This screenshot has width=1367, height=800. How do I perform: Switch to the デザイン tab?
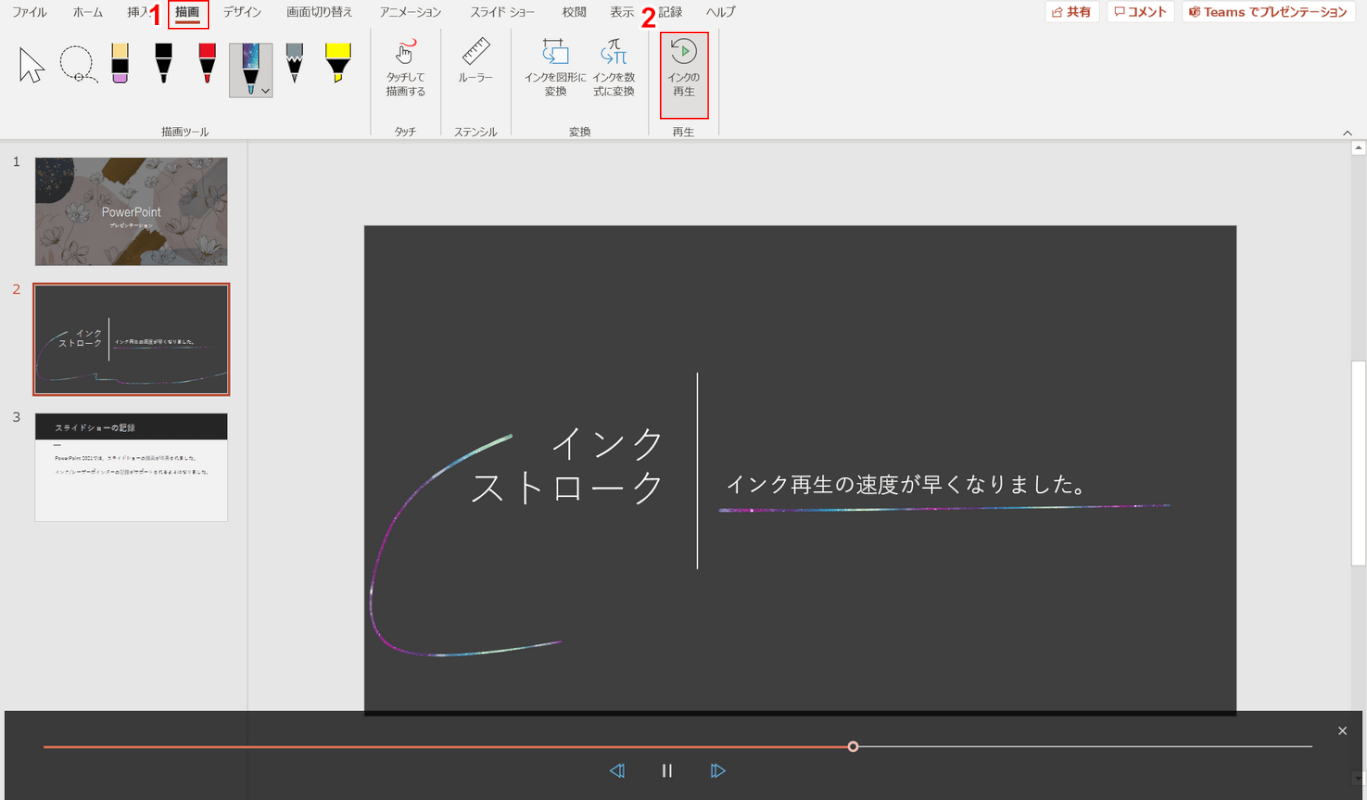coord(242,12)
